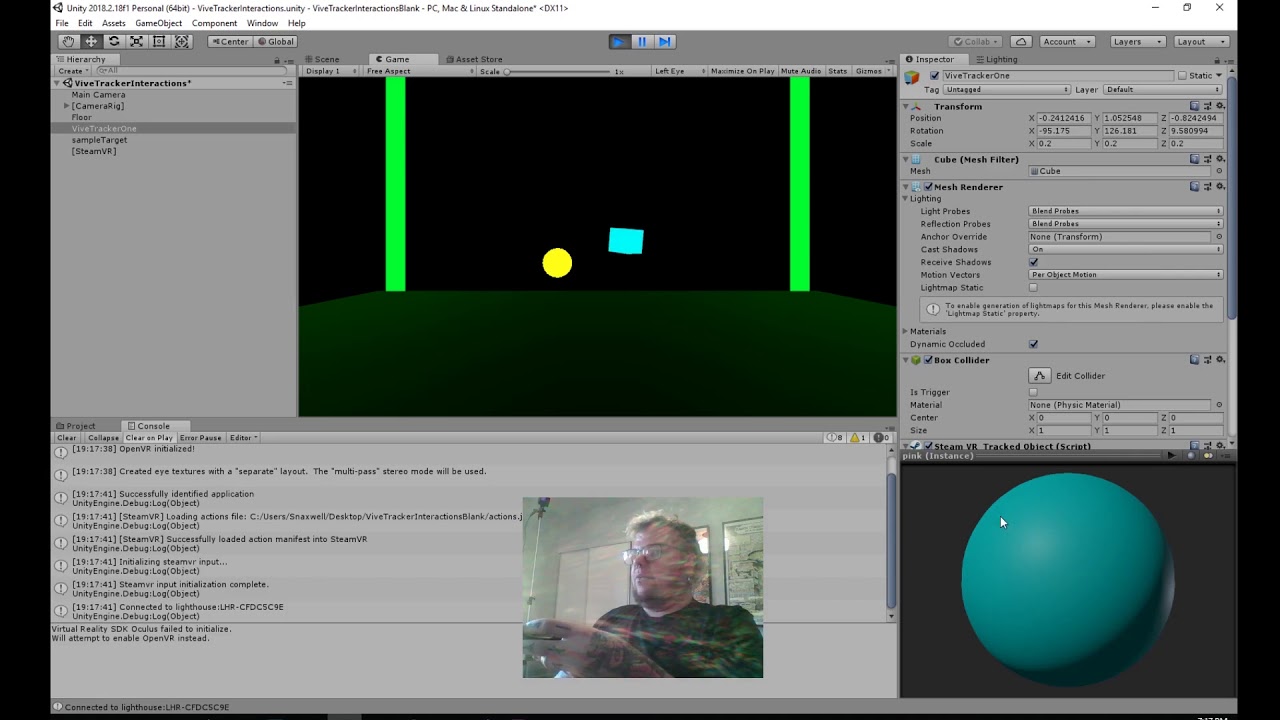
Task: Open Transform component preset icon
Action: click(1207, 106)
